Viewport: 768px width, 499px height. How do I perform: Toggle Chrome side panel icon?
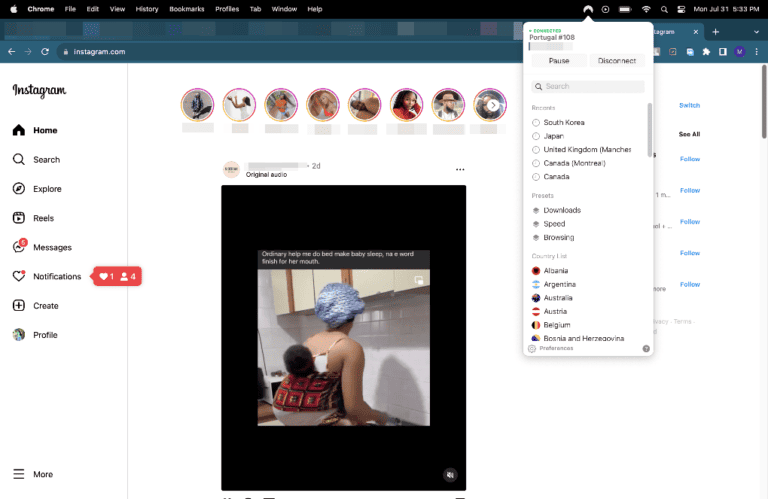click(722, 51)
